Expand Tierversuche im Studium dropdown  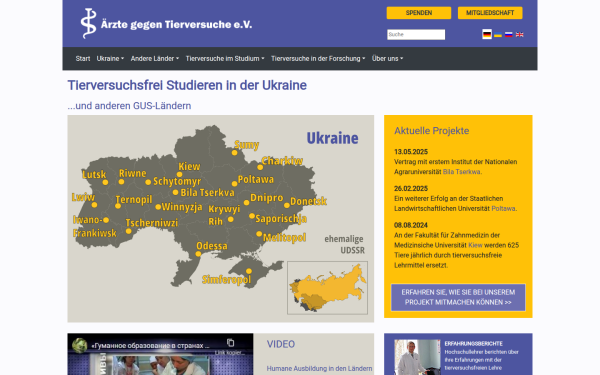click(225, 59)
